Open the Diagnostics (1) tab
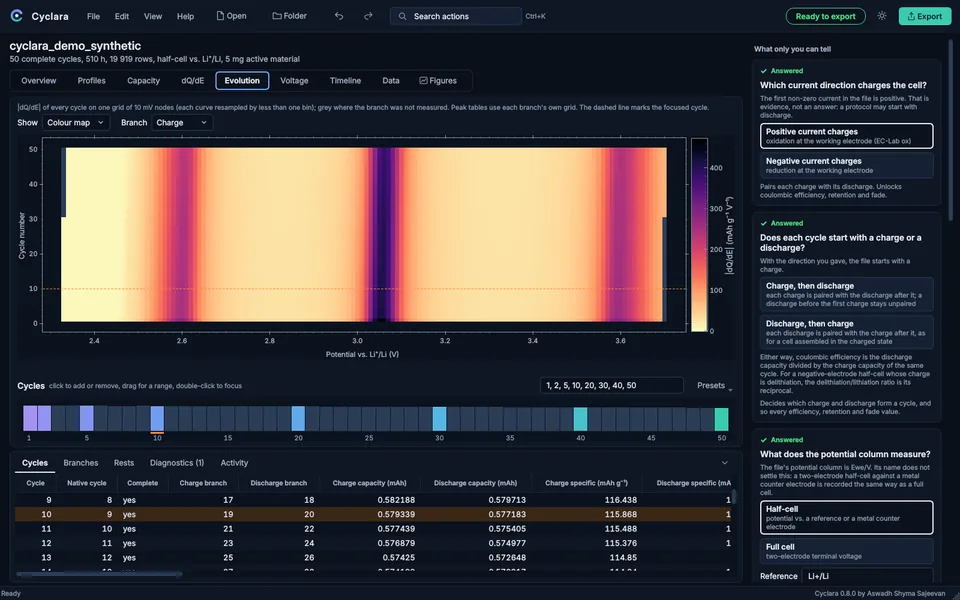This screenshot has width=960, height=600. tap(177, 463)
